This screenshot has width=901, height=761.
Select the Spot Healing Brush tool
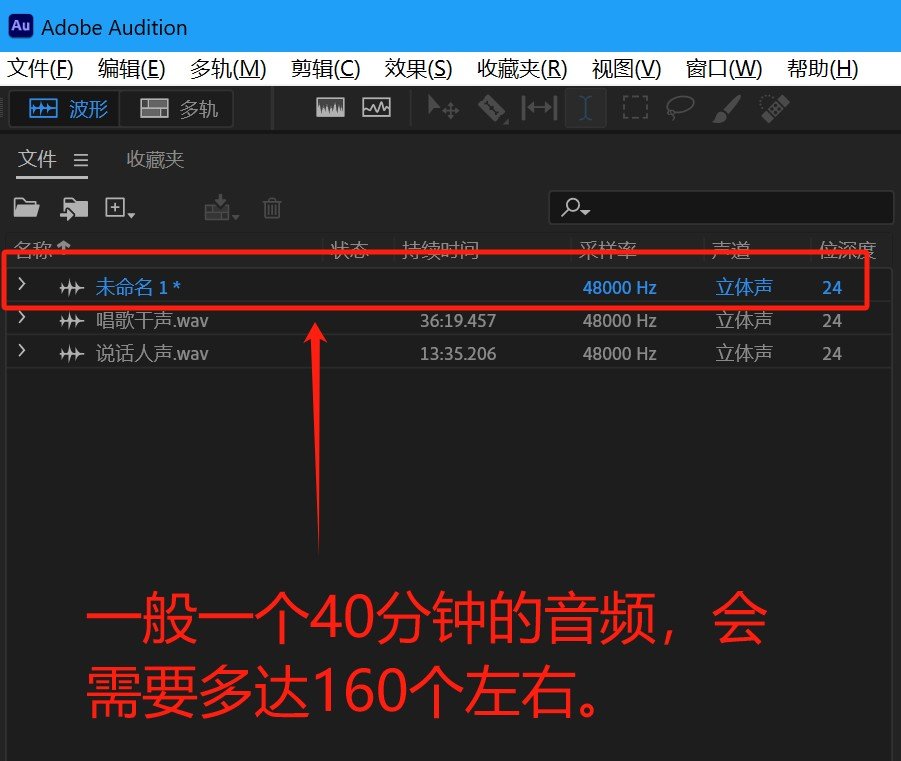[773, 108]
